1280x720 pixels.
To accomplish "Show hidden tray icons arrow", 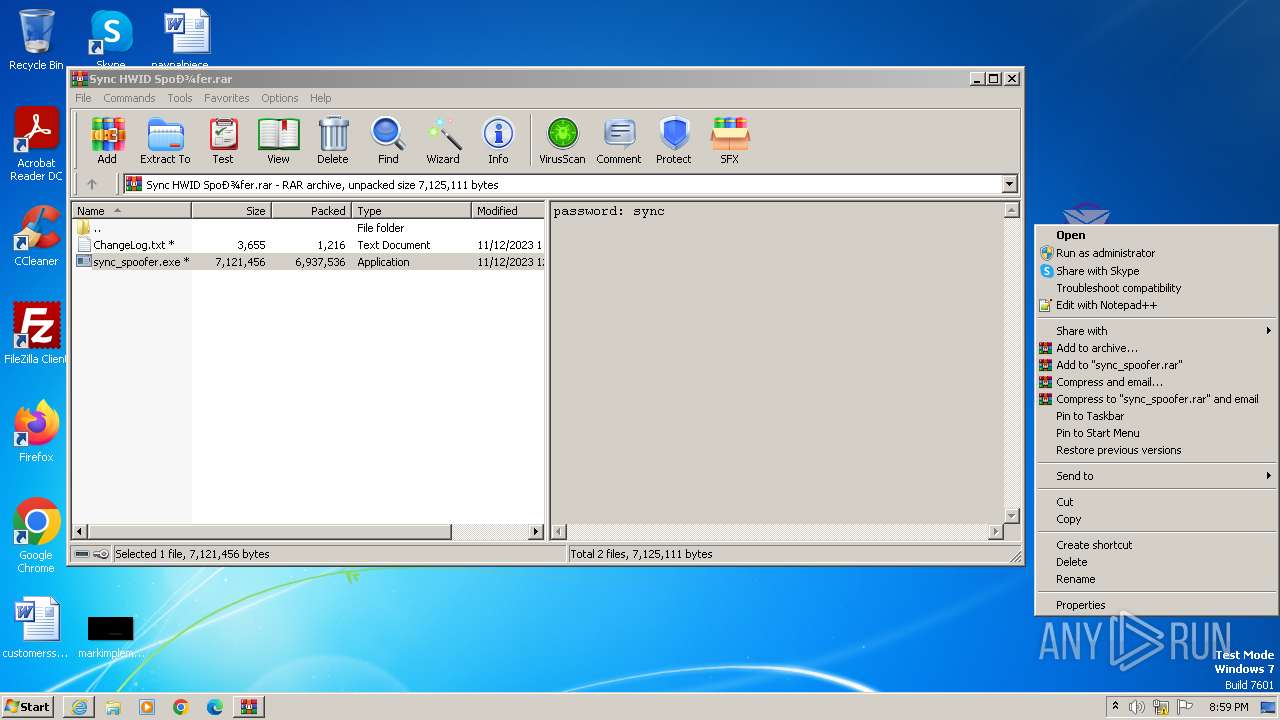I will 1115,707.
